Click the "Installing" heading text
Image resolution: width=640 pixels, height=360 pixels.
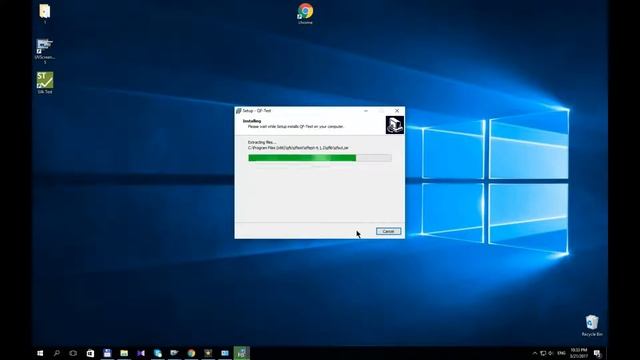tap(252, 121)
